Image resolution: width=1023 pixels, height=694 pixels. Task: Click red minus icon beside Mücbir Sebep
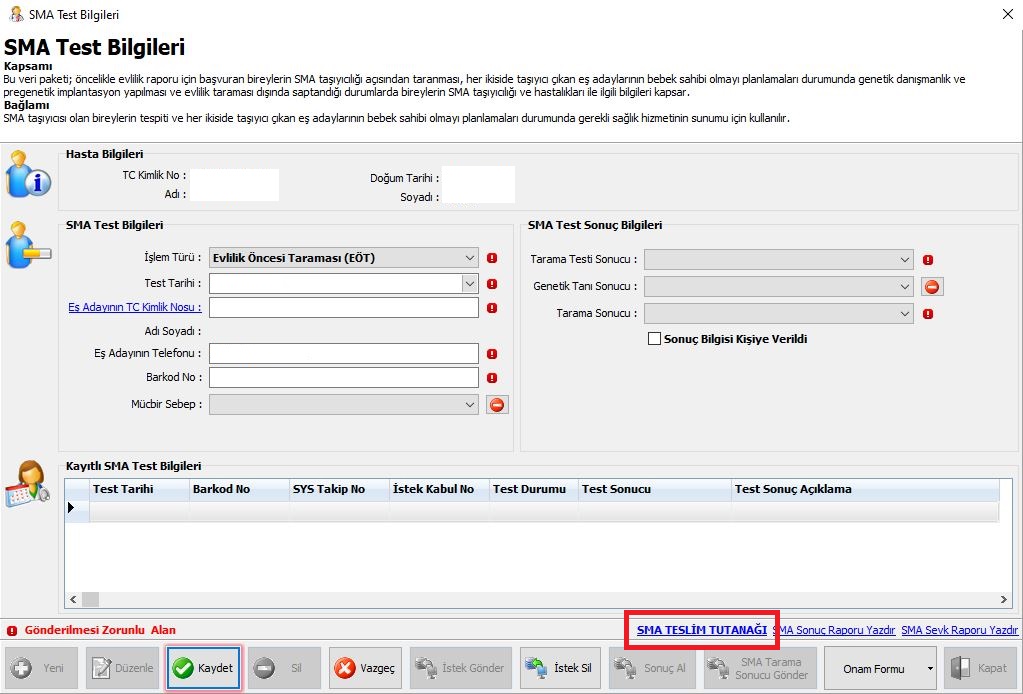[x=497, y=405]
